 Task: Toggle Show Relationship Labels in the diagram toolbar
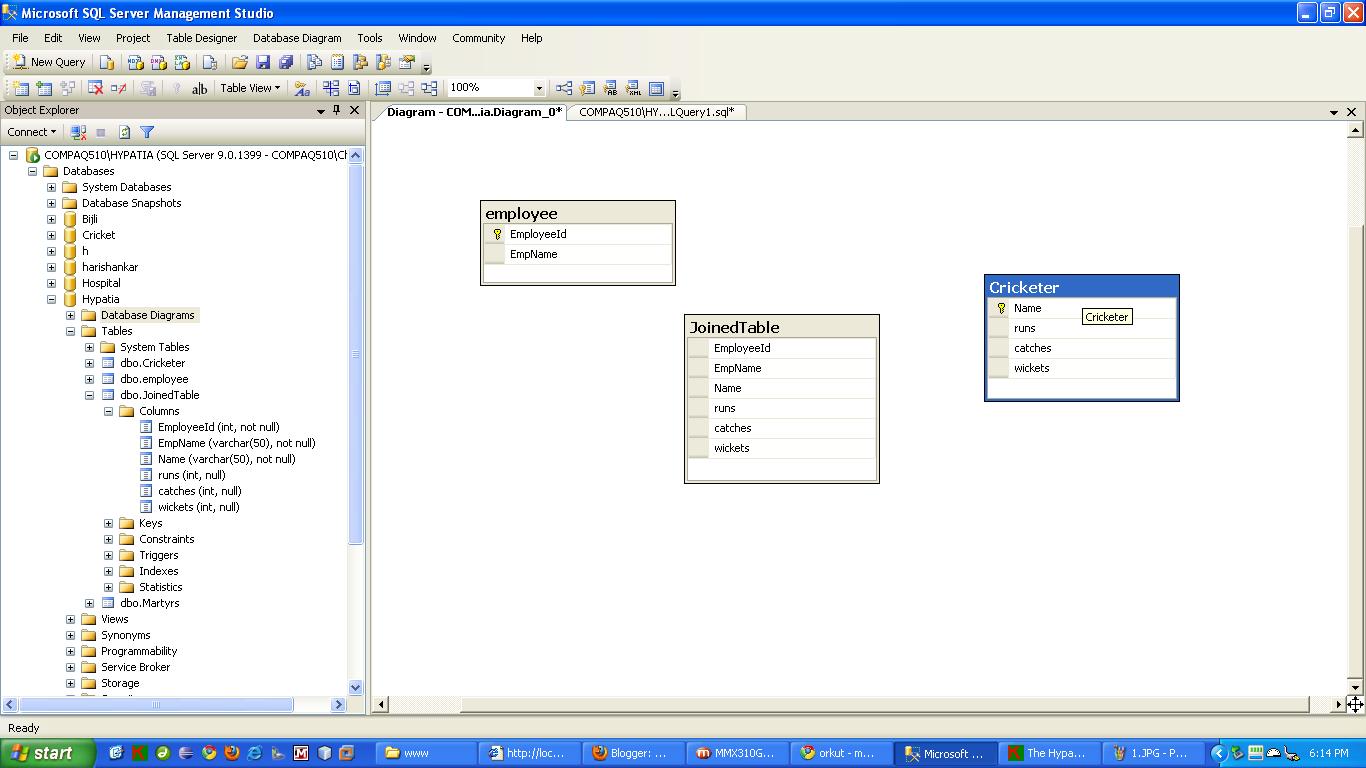click(x=303, y=88)
